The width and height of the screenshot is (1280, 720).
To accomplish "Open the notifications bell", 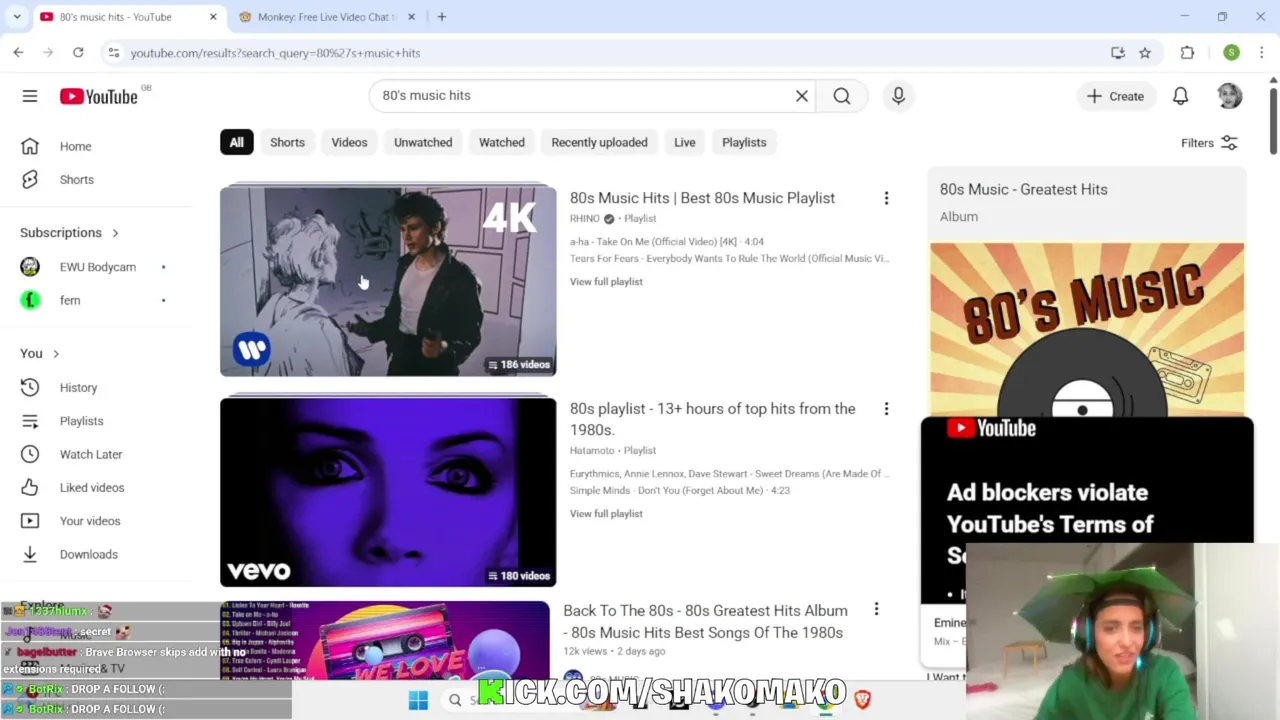I will (x=1181, y=96).
